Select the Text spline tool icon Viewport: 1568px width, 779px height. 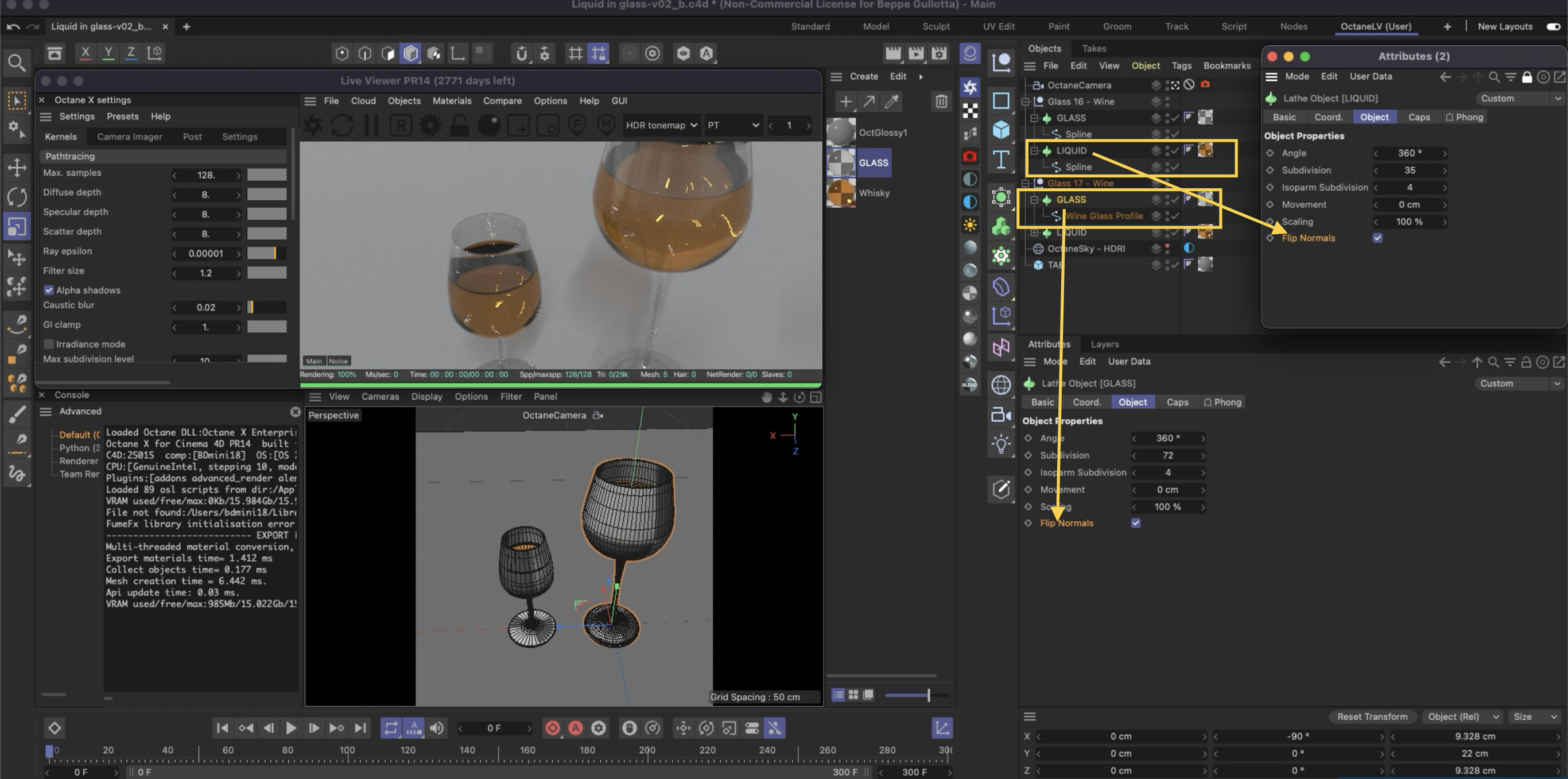(1002, 160)
